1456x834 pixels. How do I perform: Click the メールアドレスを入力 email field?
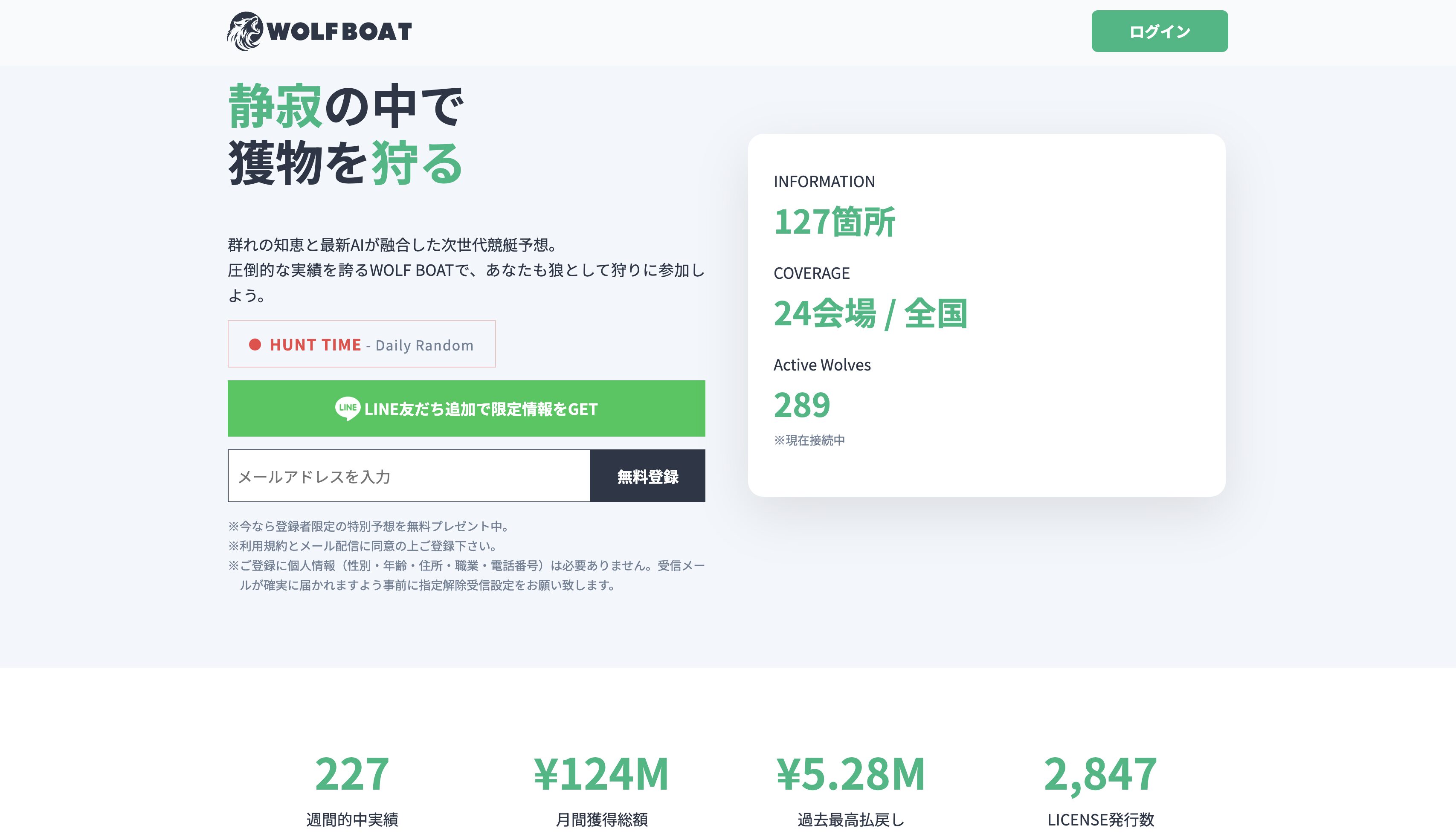coord(409,476)
